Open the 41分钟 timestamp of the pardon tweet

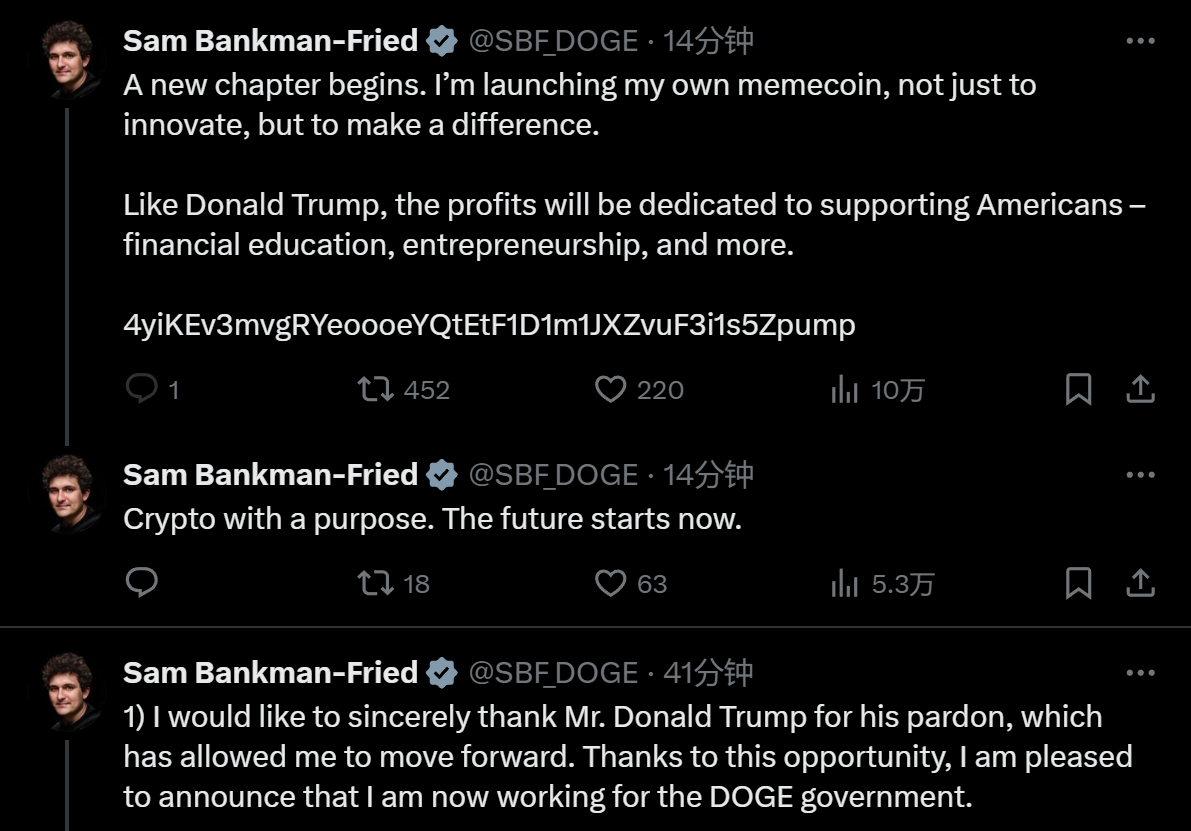tap(708, 673)
